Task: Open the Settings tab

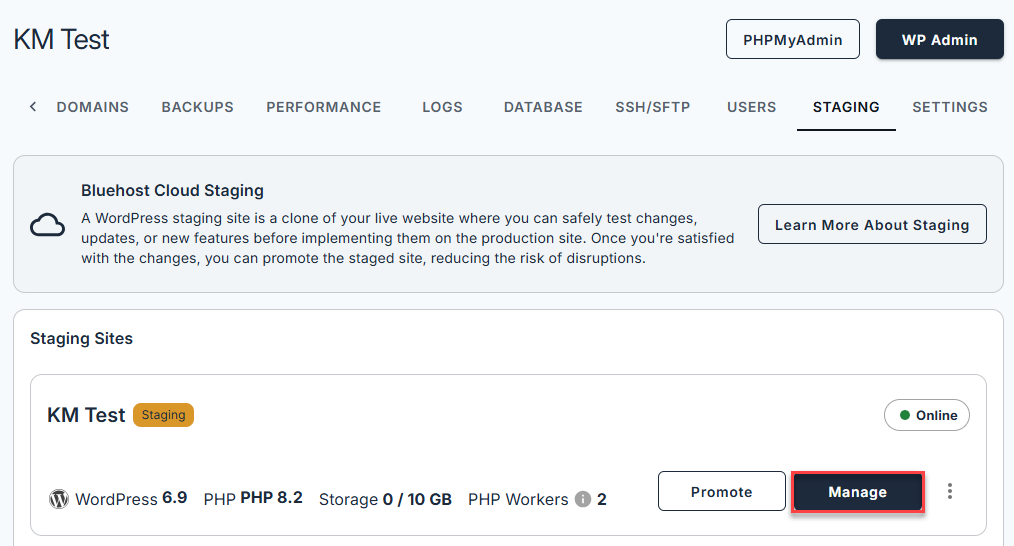Action: coord(949,107)
